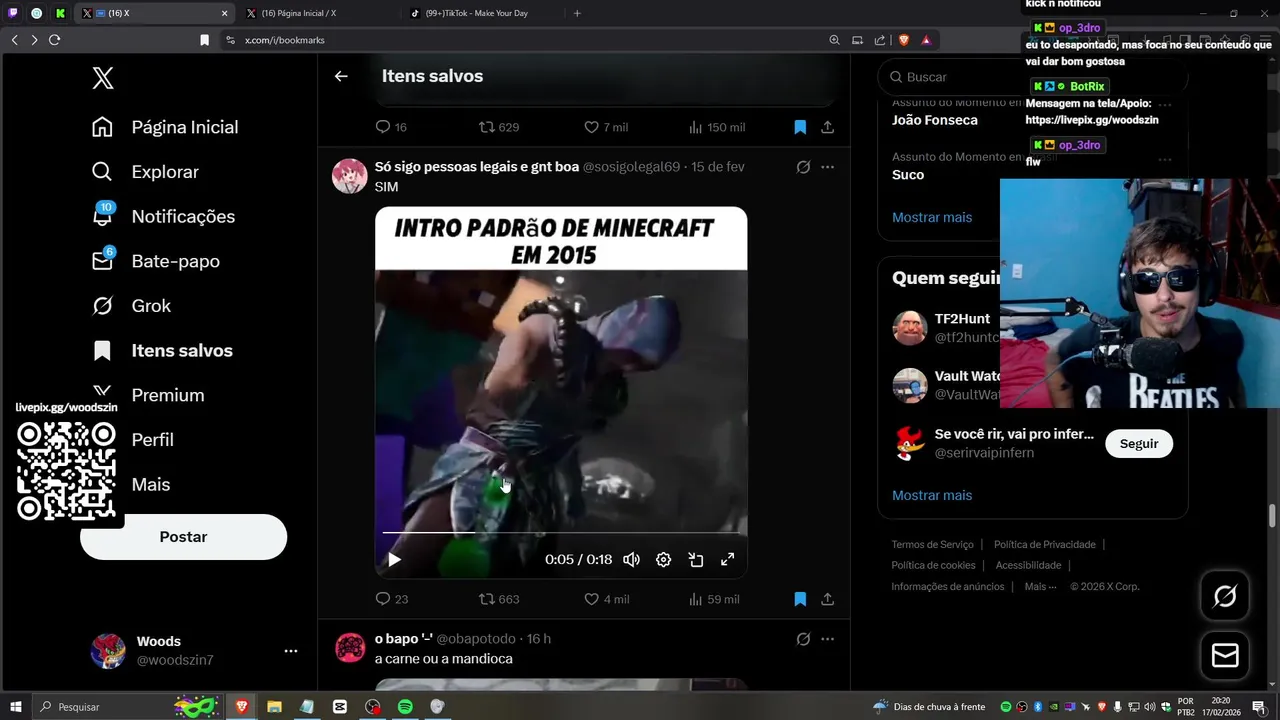Open a new browser tab
This screenshot has height=720, width=1280.
pos(577,13)
